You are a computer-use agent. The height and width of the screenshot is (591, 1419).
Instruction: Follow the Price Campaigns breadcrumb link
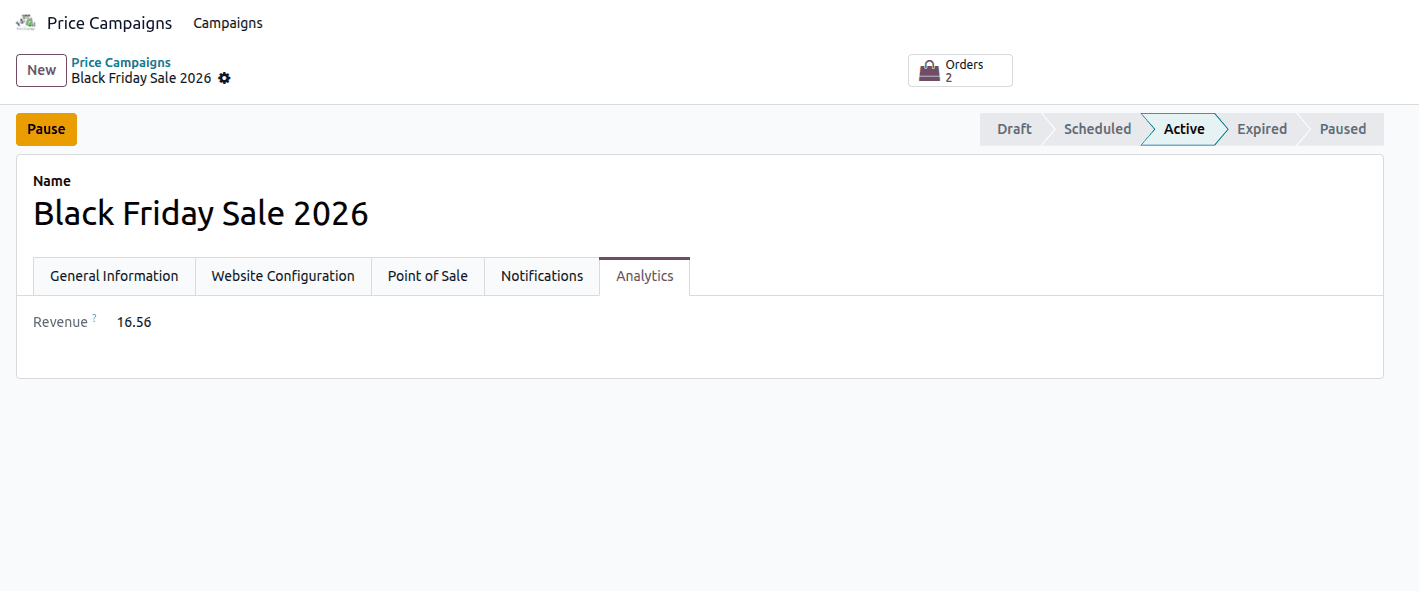point(121,63)
